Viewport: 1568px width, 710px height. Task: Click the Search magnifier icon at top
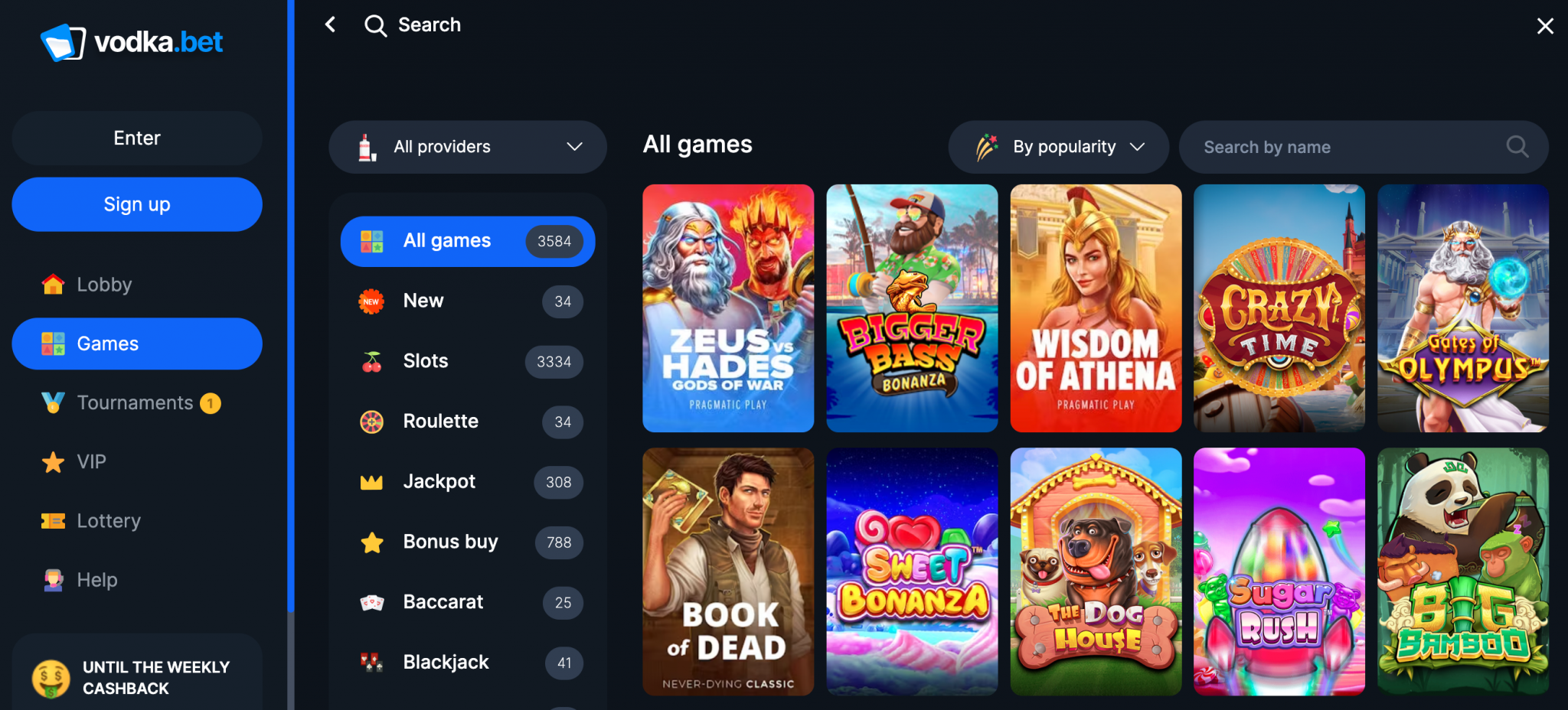coord(375,25)
